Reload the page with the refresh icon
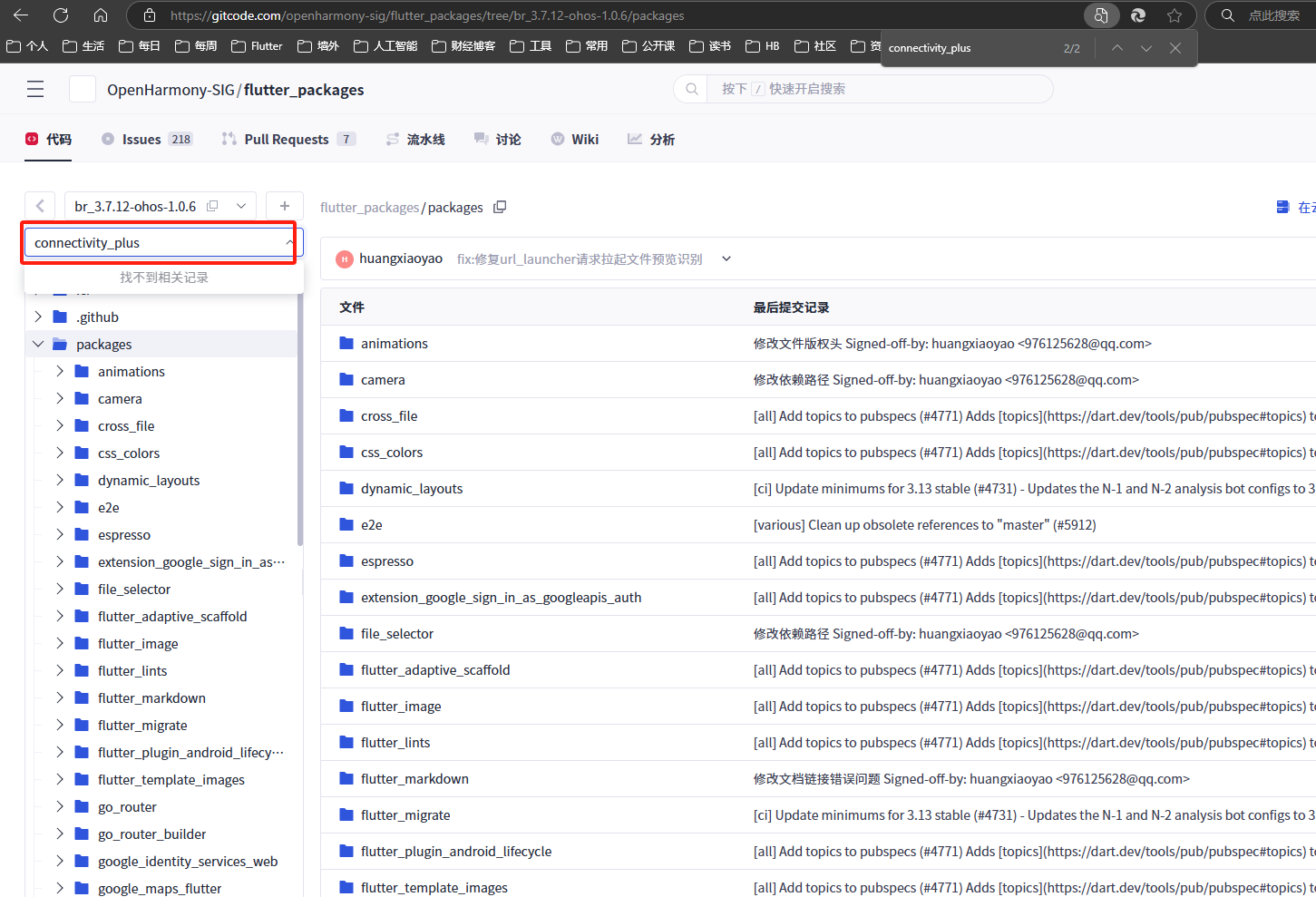This screenshot has height=897, width=1316. coord(61,15)
